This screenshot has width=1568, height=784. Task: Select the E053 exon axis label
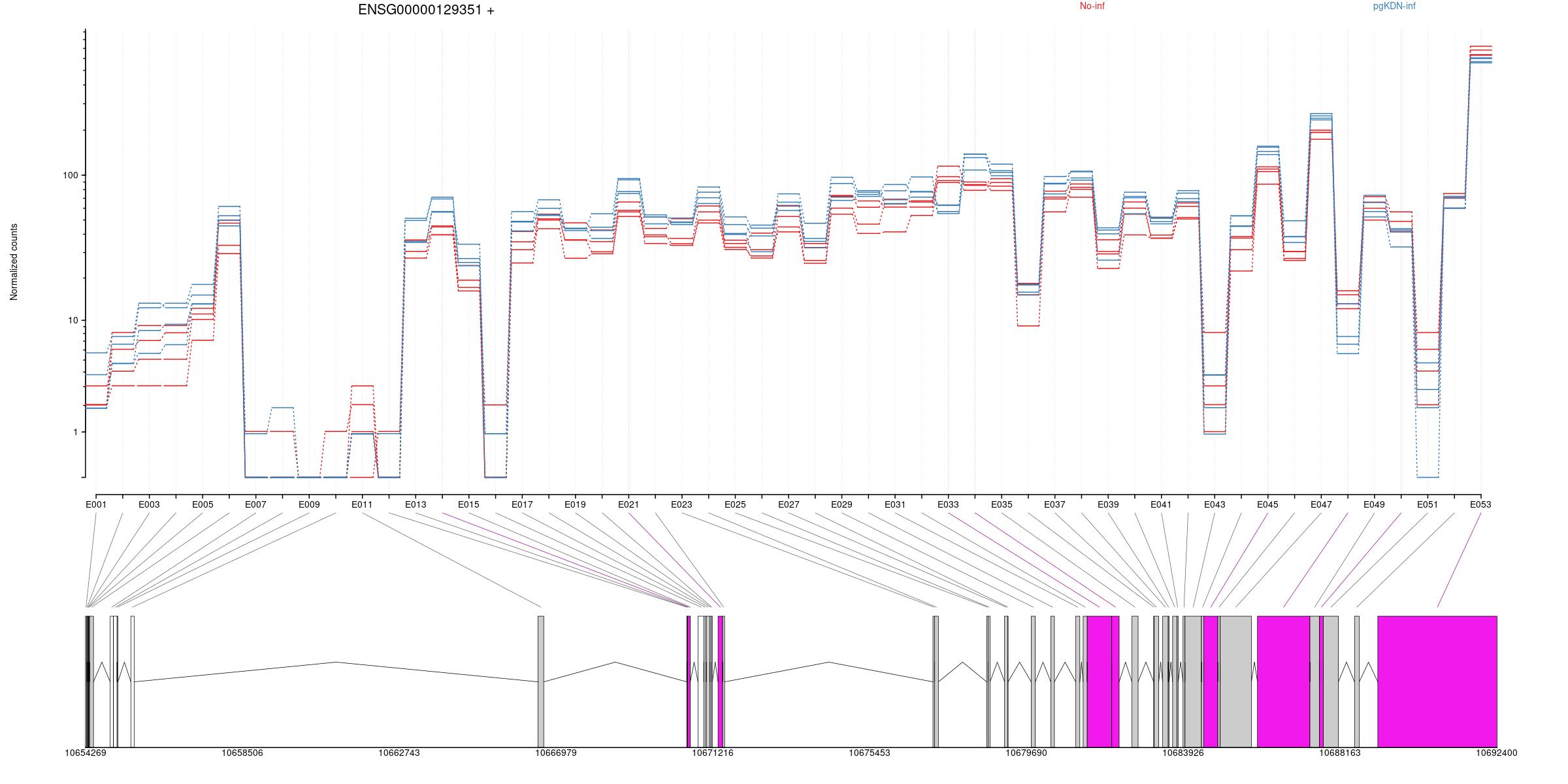[1480, 505]
